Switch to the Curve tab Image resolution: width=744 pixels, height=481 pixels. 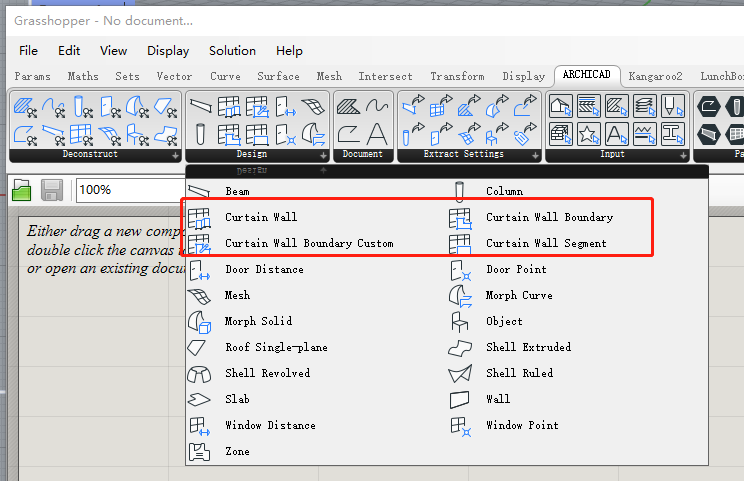225,76
